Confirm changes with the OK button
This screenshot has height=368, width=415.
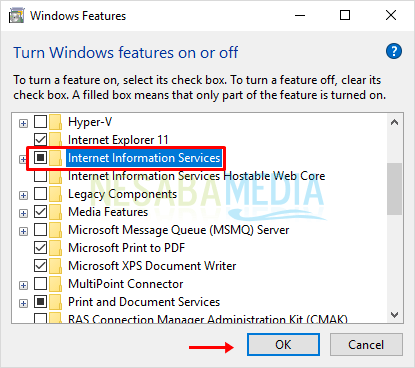(283, 345)
